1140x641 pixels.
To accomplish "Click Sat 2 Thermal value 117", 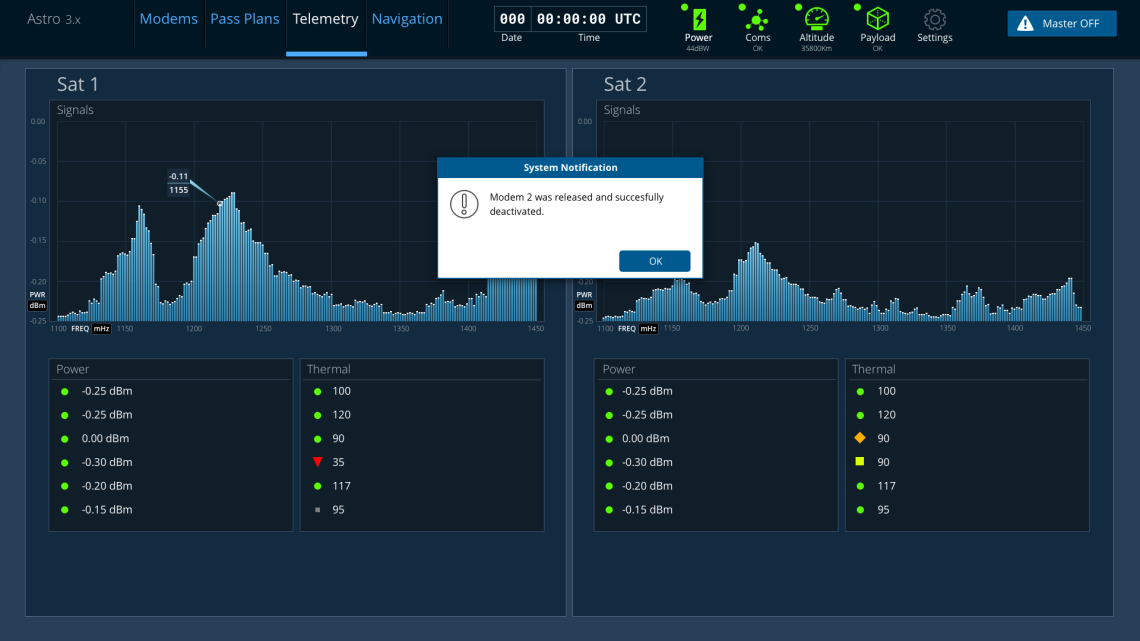I will pos(886,485).
